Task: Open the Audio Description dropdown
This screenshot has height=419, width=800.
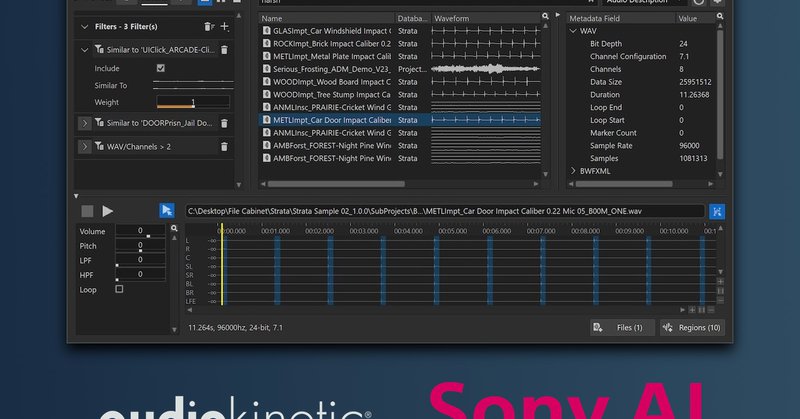Action: point(644,2)
